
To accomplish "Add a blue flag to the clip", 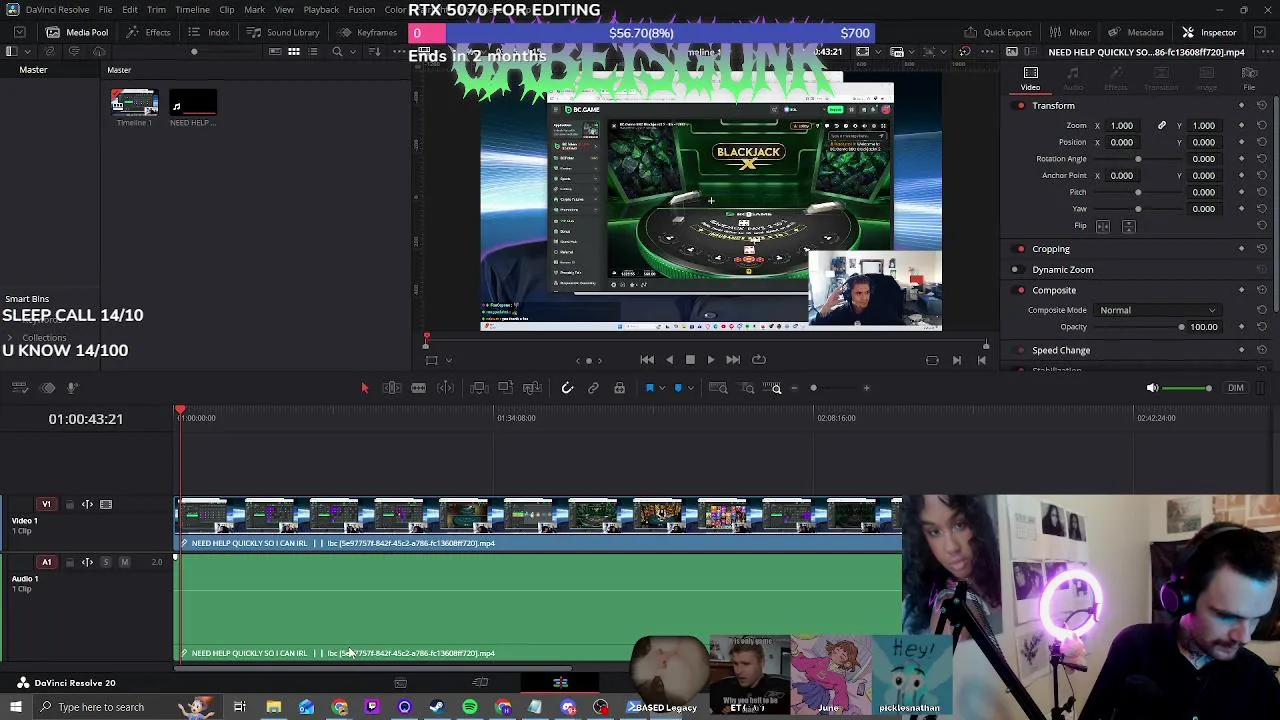I will [649, 388].
